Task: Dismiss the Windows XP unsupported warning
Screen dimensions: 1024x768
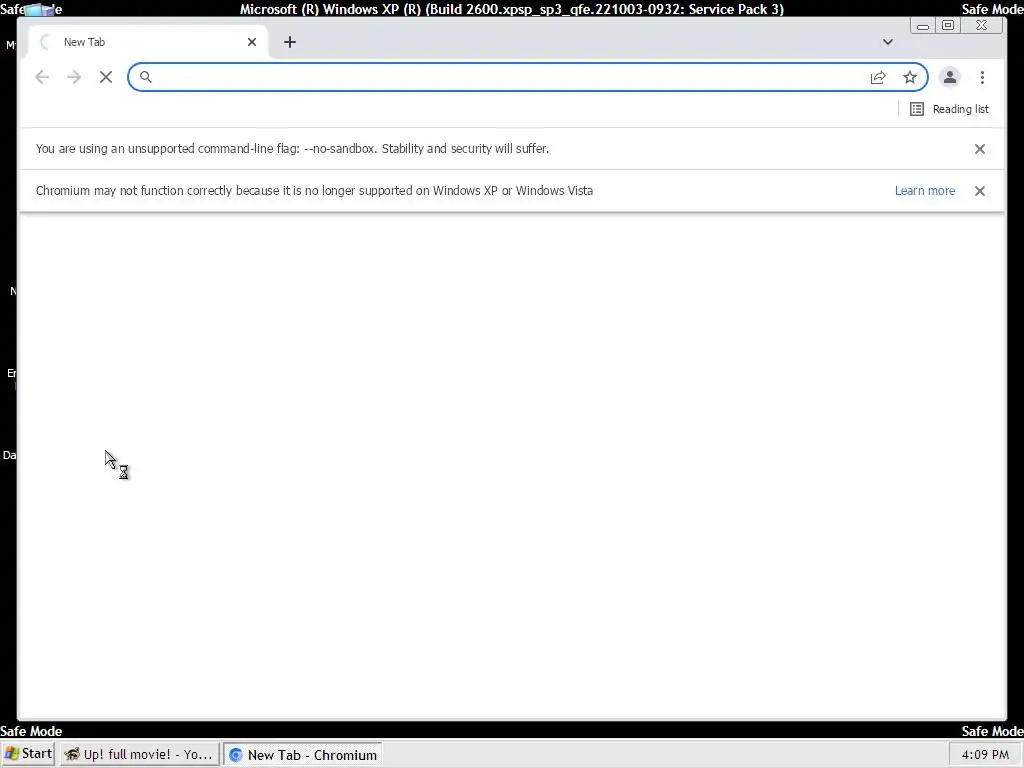Action: pyautogui.click(x=980, y=191)
